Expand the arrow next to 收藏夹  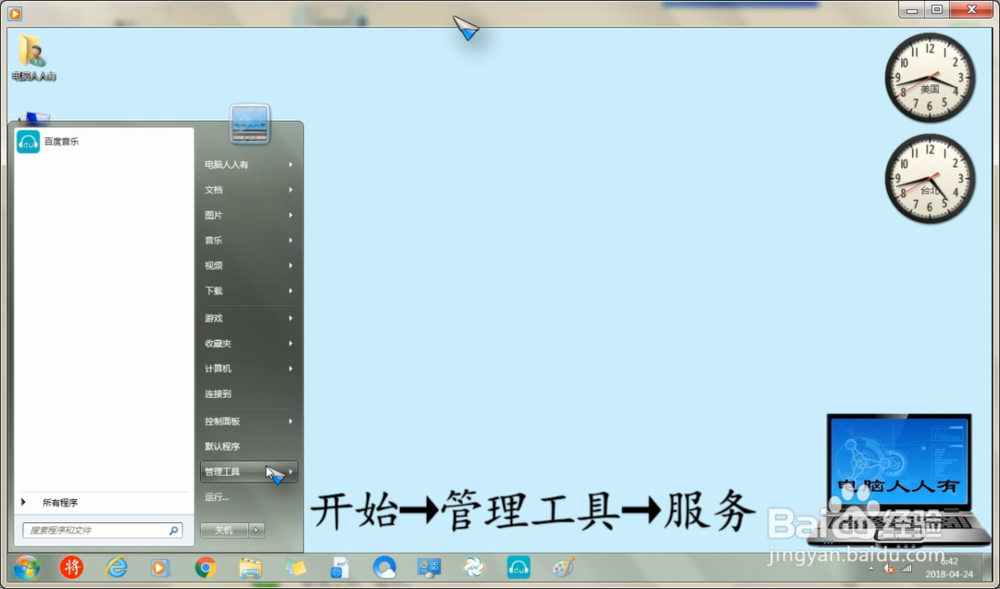pyautogui.click(x=291, y=344)
